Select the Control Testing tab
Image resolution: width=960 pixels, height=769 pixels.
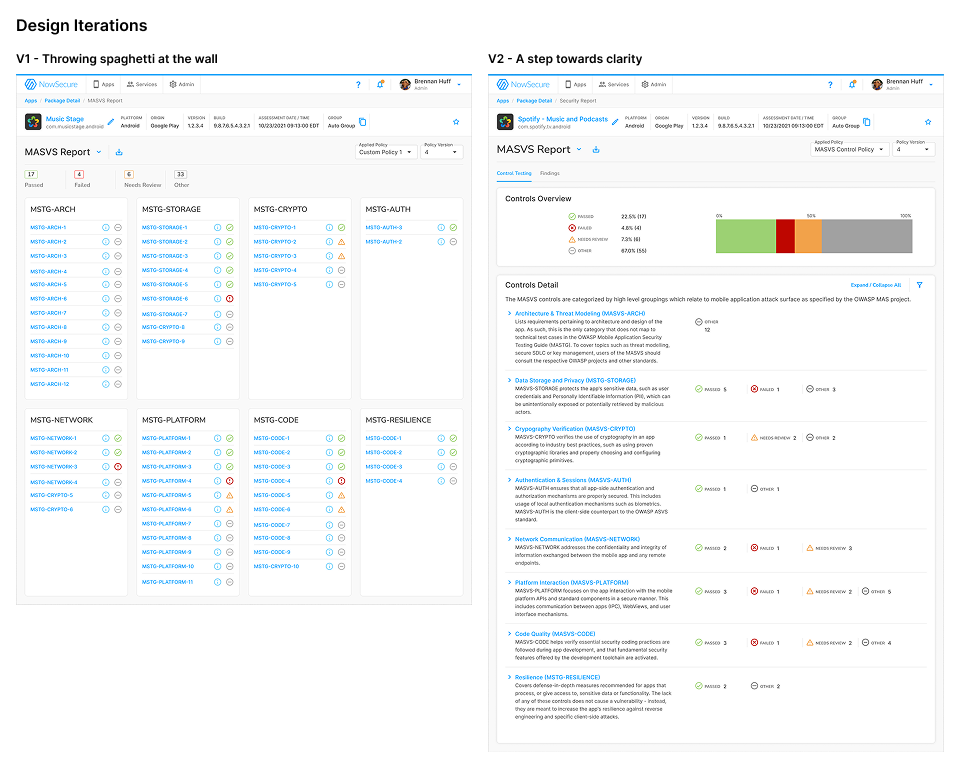514,173
